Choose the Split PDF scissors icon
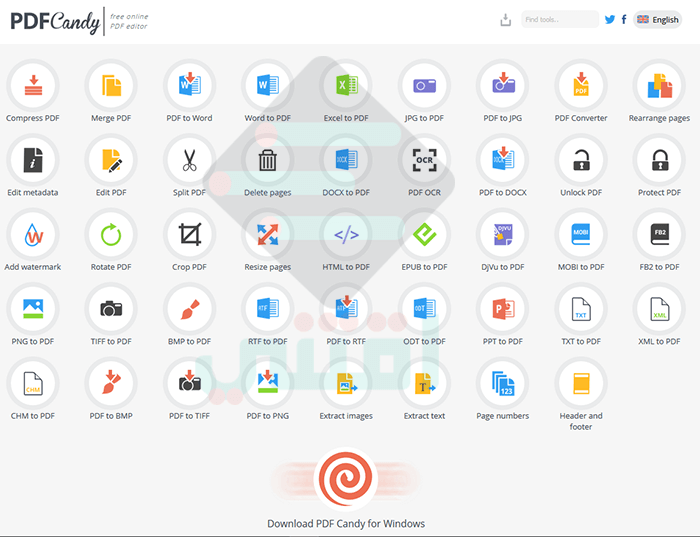 [x=190, y=160]
